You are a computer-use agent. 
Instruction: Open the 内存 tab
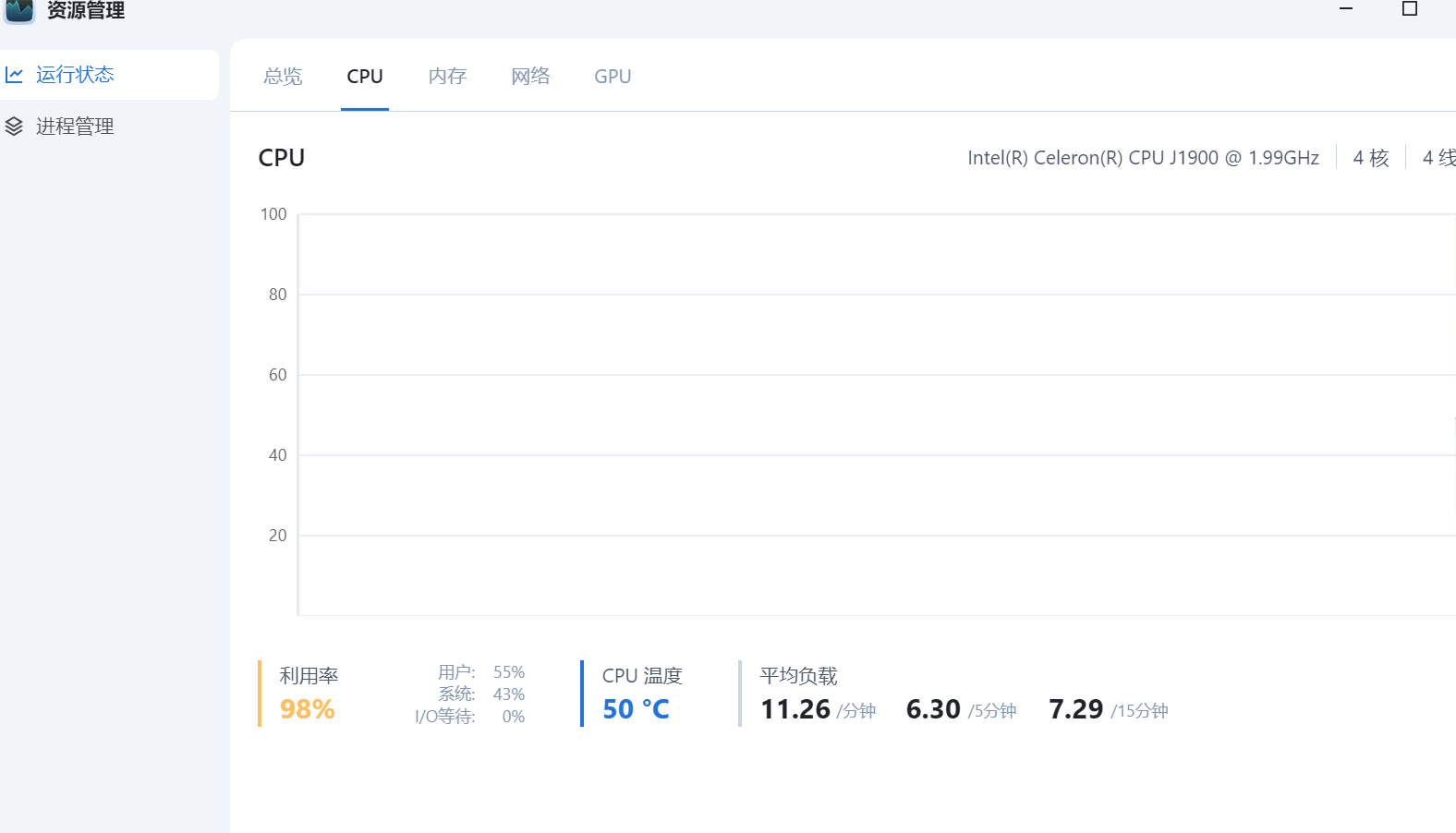448,77
